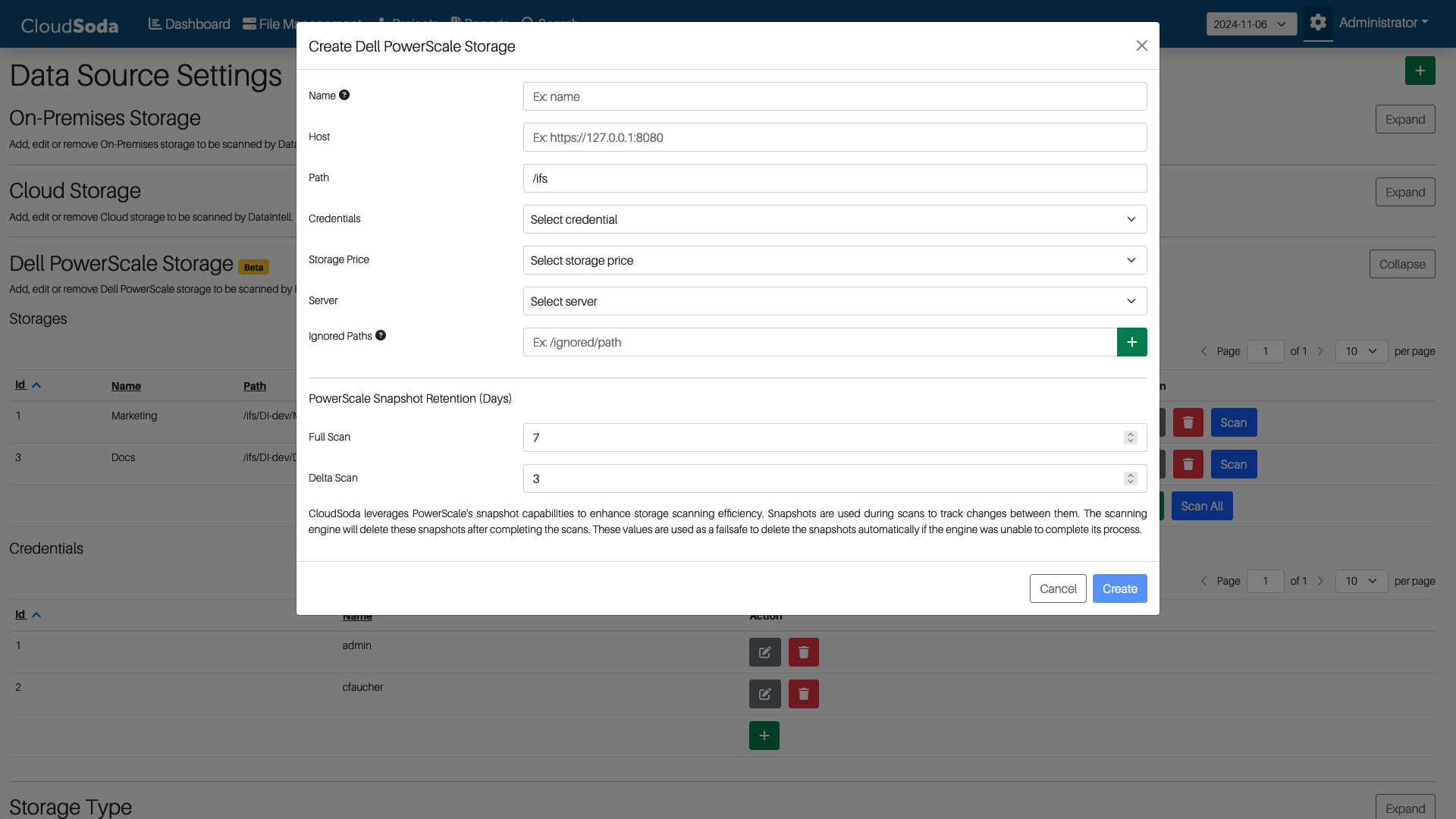Edit the cfaucher credential
This screenshot has height=819, width=1456.
click(764, 694)
